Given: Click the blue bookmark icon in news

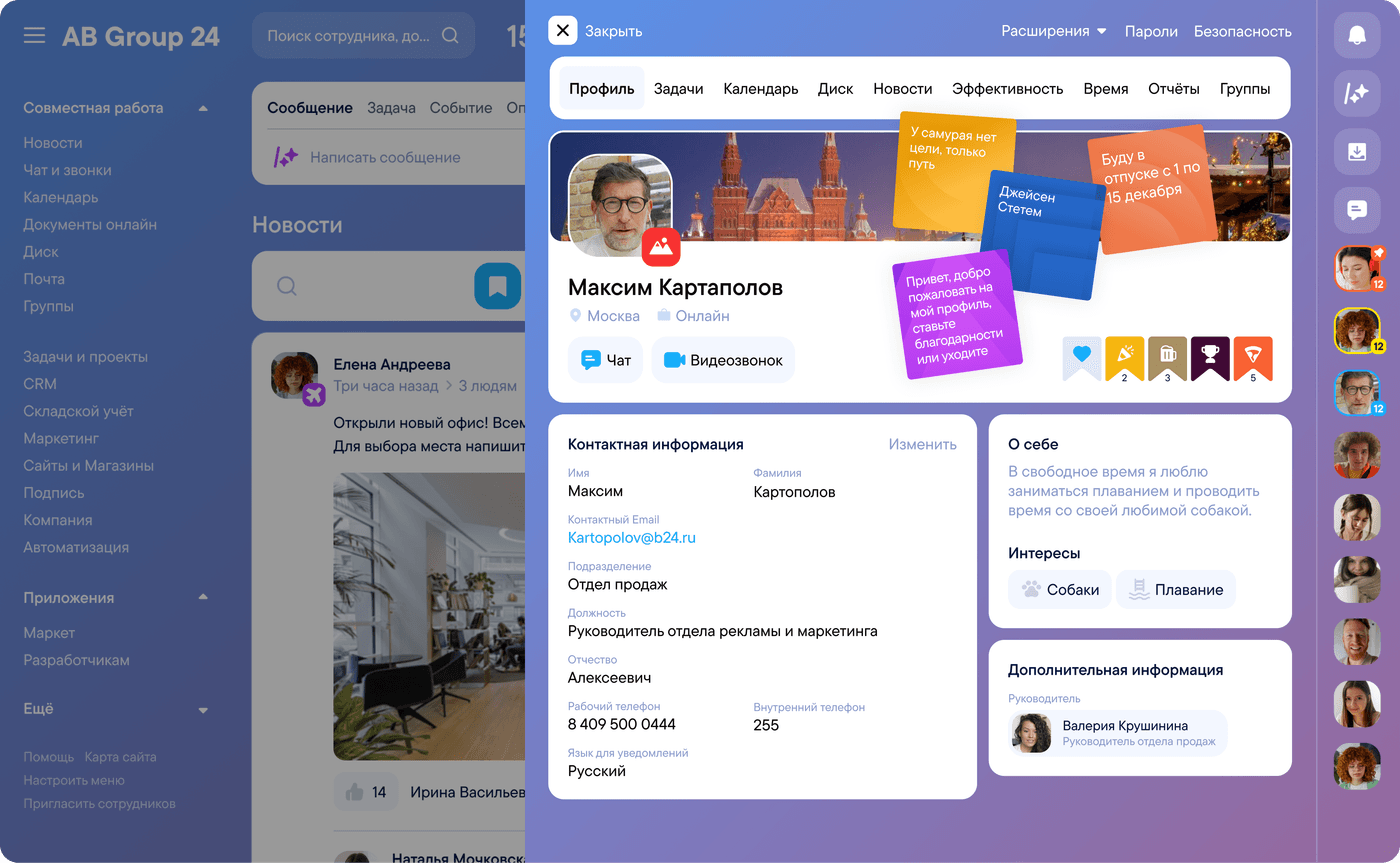Looking at the screenshot, I should pyautogui.click(x=497, y=287).
